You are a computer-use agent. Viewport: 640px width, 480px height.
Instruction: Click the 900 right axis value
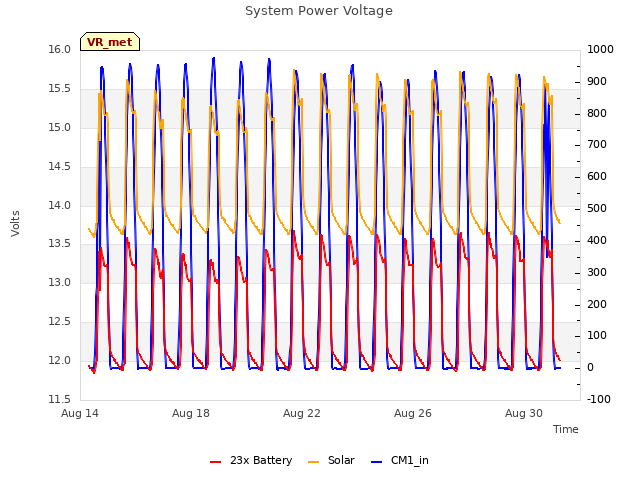597,82
